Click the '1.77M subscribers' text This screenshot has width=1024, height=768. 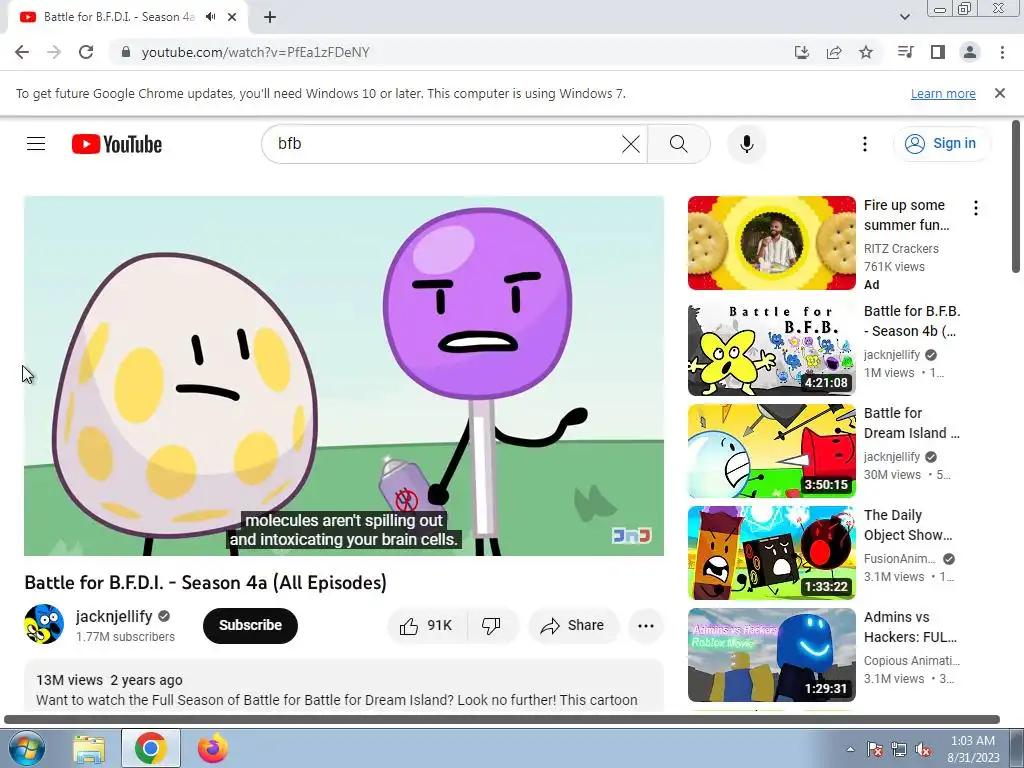click(125, 637)
